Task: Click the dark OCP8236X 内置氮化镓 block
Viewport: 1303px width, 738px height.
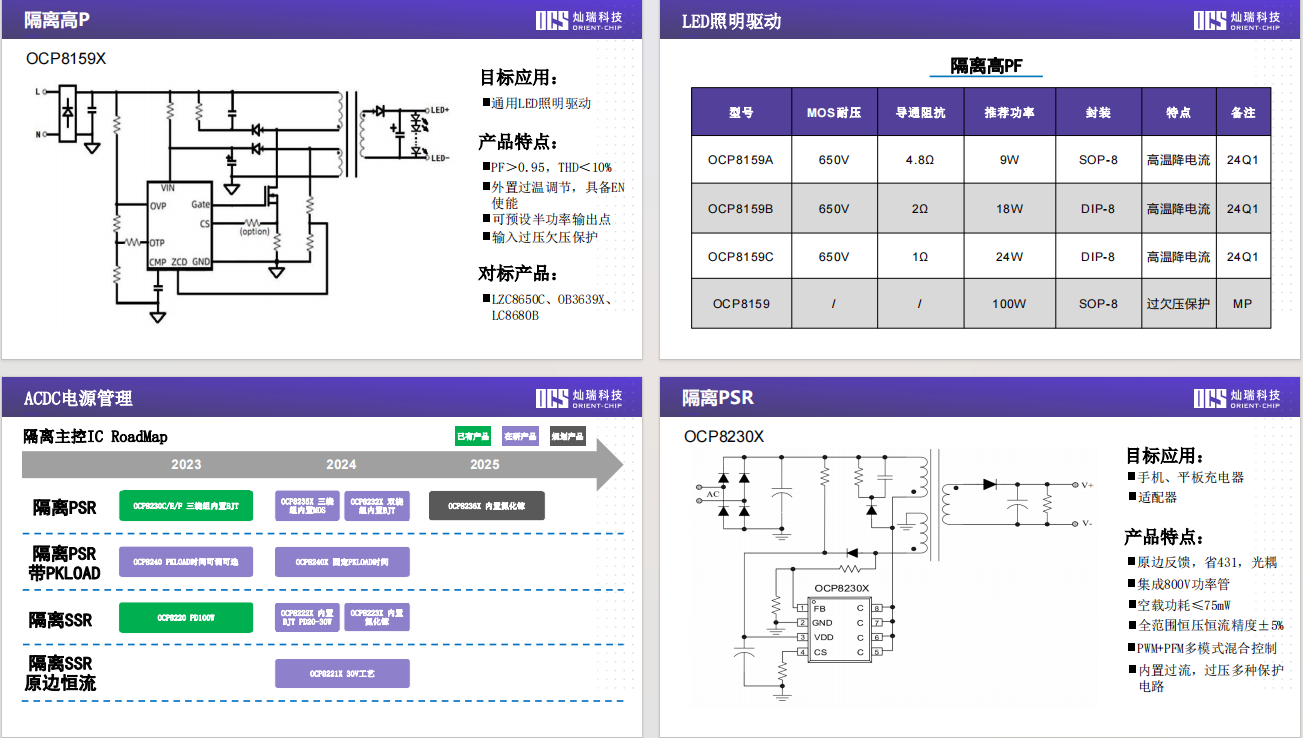Action: (x=486, y=506)
